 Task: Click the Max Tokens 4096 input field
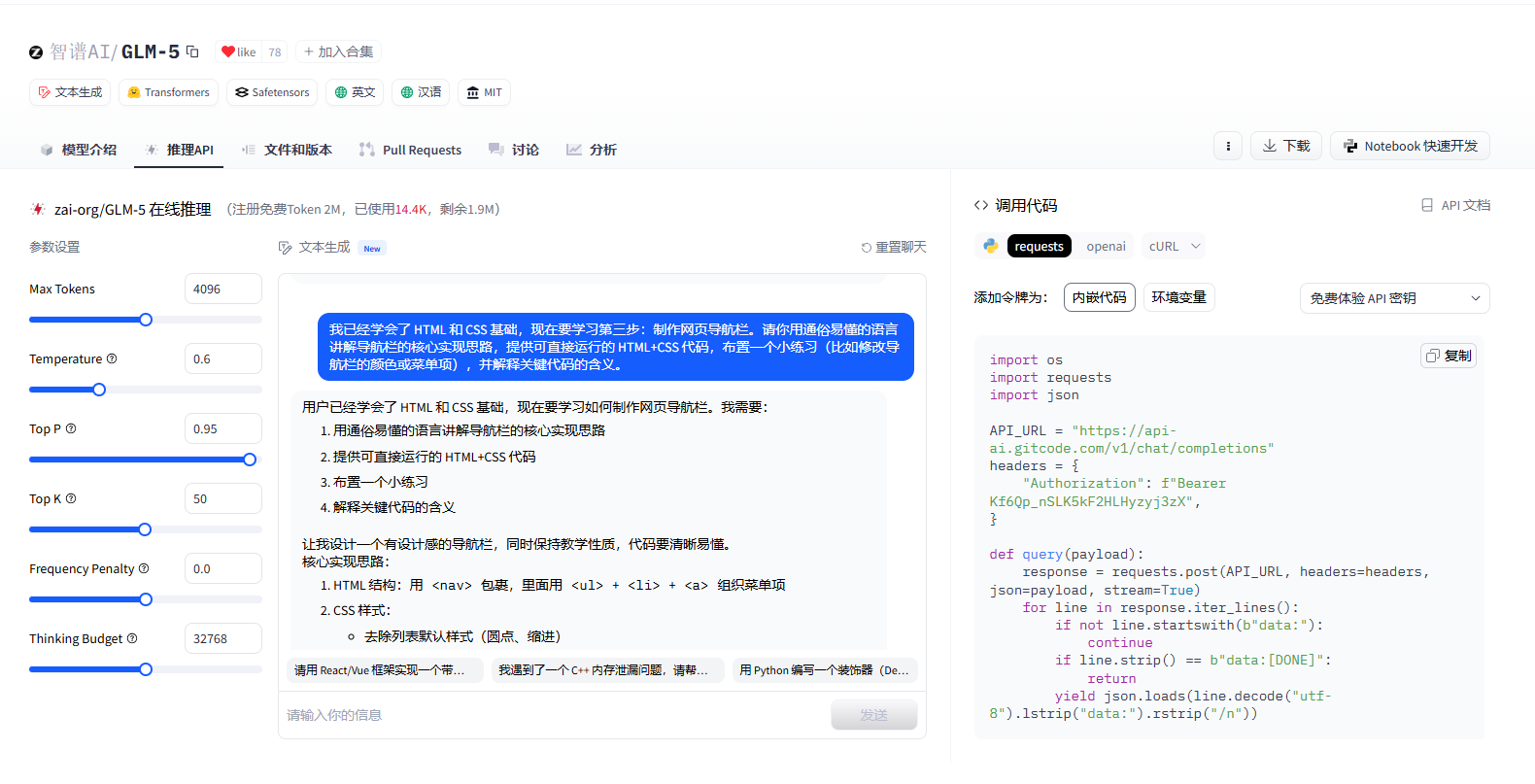click(223, 289)
